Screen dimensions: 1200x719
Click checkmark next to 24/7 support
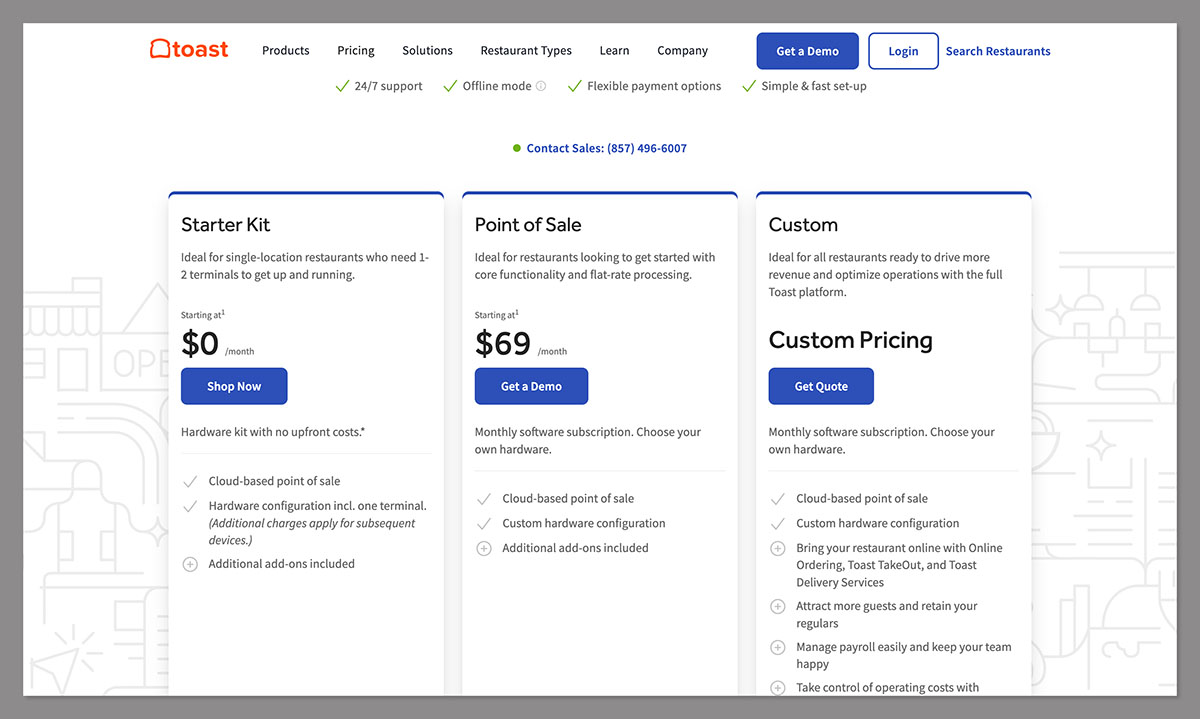[341, 86]
